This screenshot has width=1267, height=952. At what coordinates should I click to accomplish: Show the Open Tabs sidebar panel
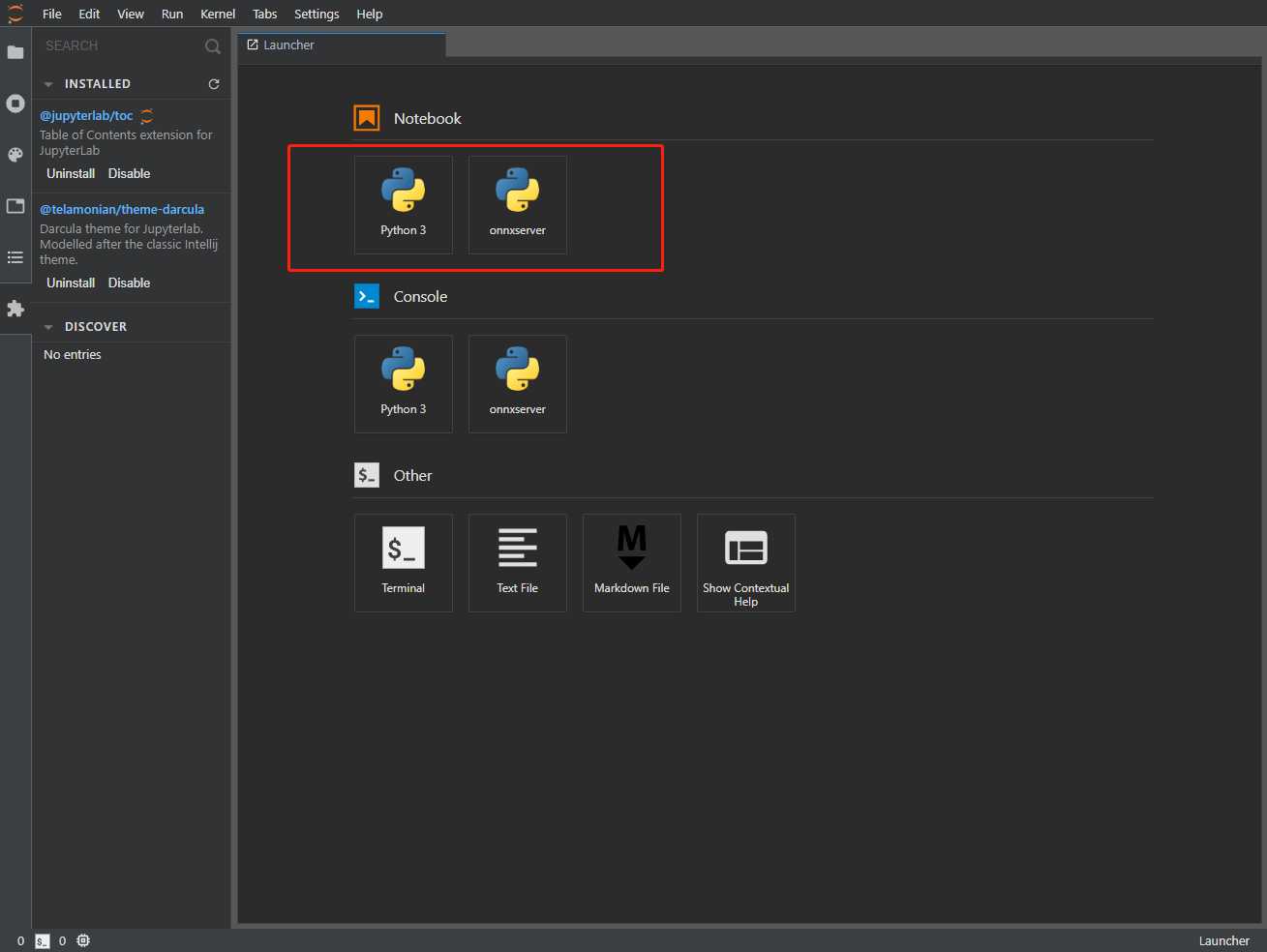pos(15,206)
